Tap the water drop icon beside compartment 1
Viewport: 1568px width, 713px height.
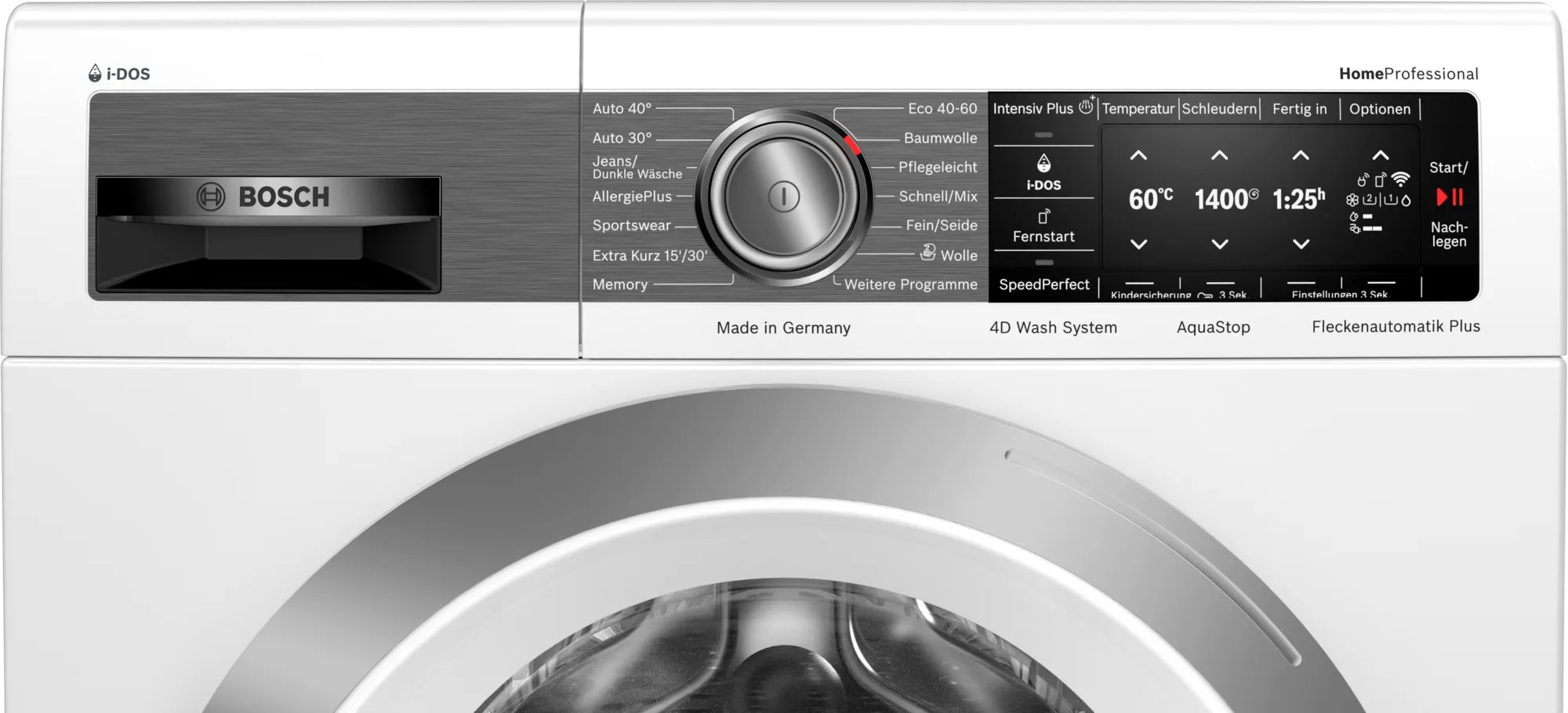(x=1406, y=201)
